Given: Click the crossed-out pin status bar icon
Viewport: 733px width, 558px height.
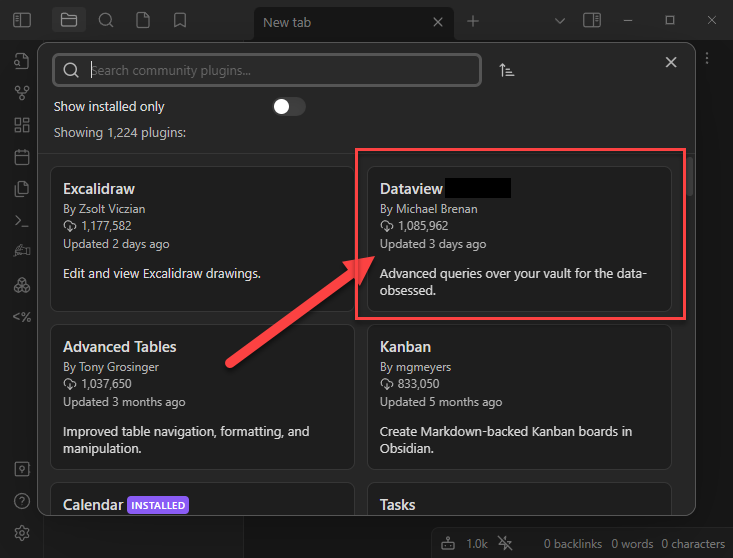Looking at the screenshot, I should [x=505, y=544].
